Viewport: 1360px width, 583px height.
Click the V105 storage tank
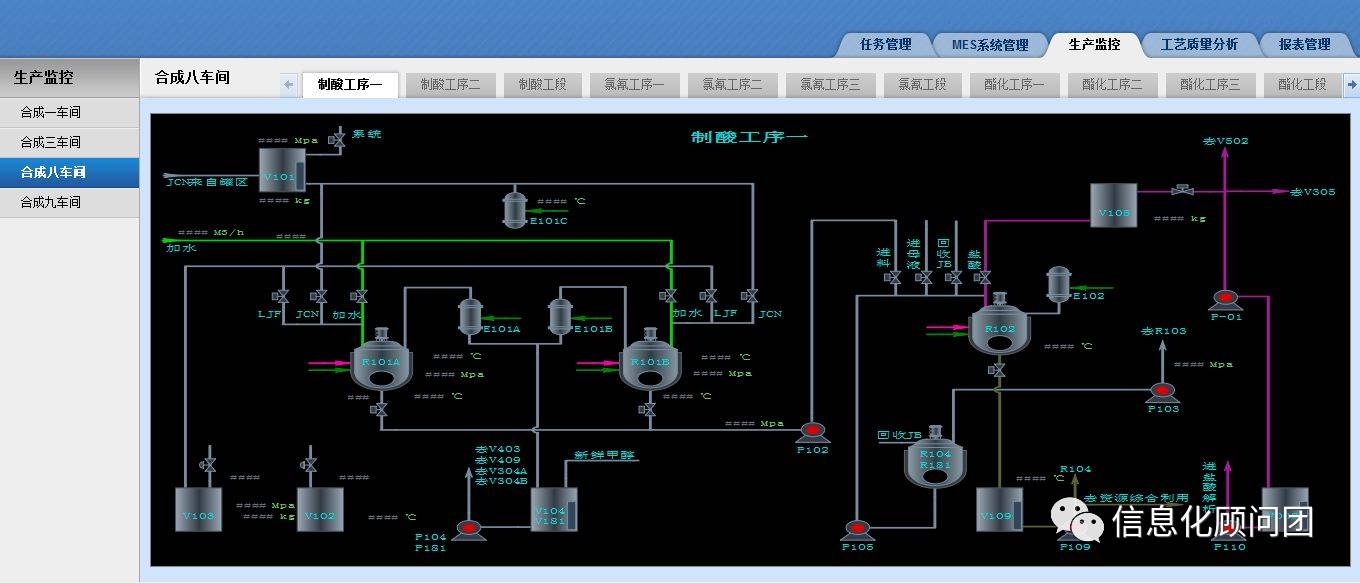coord(1113,206)
